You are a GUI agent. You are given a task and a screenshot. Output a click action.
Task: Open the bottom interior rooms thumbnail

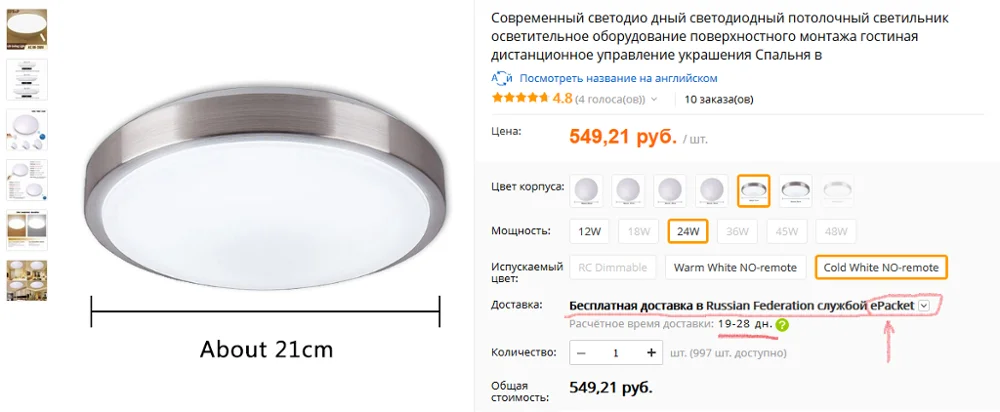(x=26, y=280)
